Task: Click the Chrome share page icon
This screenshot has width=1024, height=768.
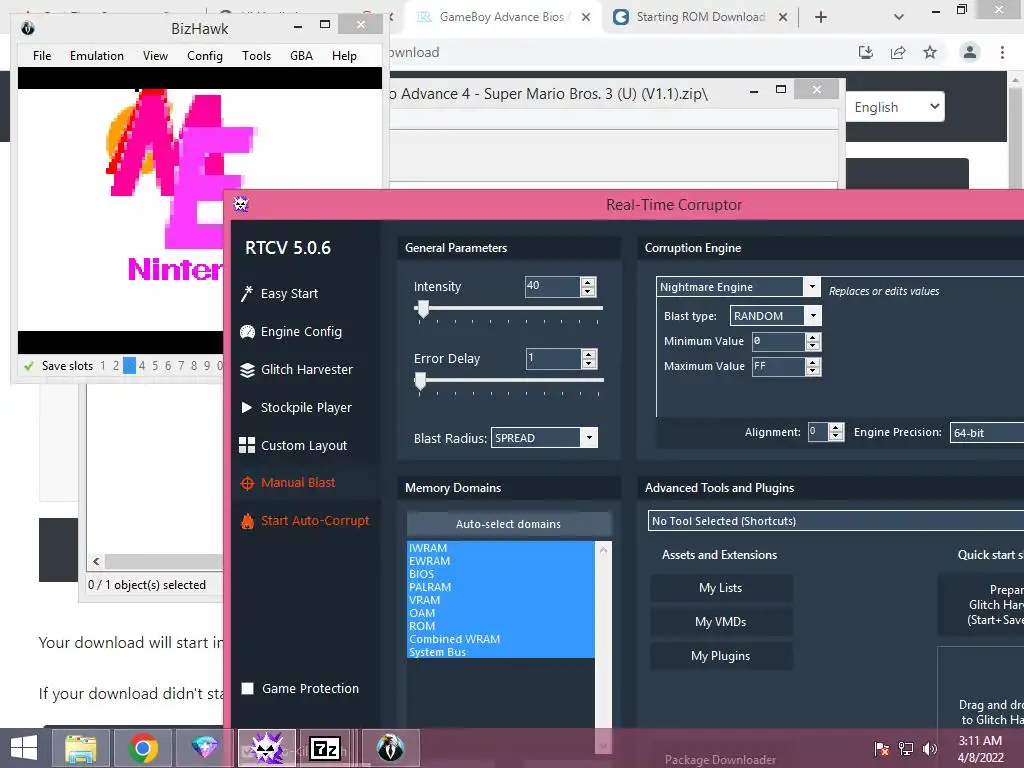Action: (898, 52)
